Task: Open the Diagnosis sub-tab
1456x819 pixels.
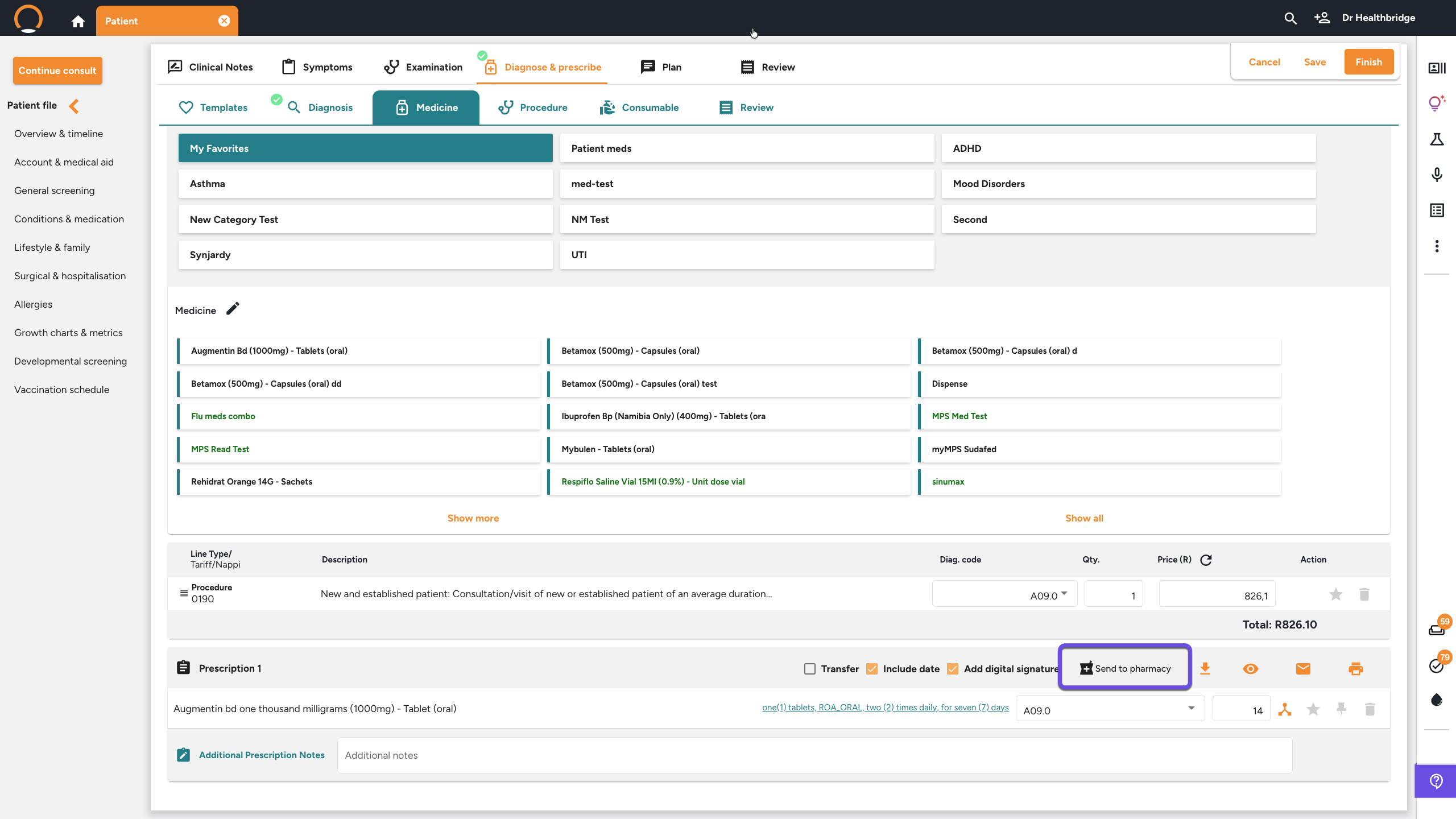Action: tap(320, 107)
